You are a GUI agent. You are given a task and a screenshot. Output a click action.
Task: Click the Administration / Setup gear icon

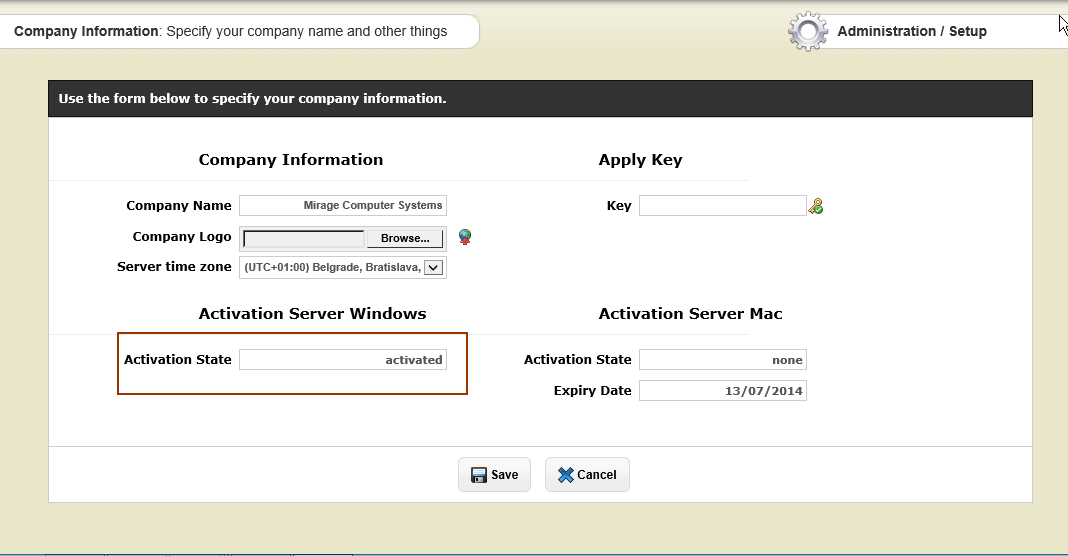coord(807,31)
